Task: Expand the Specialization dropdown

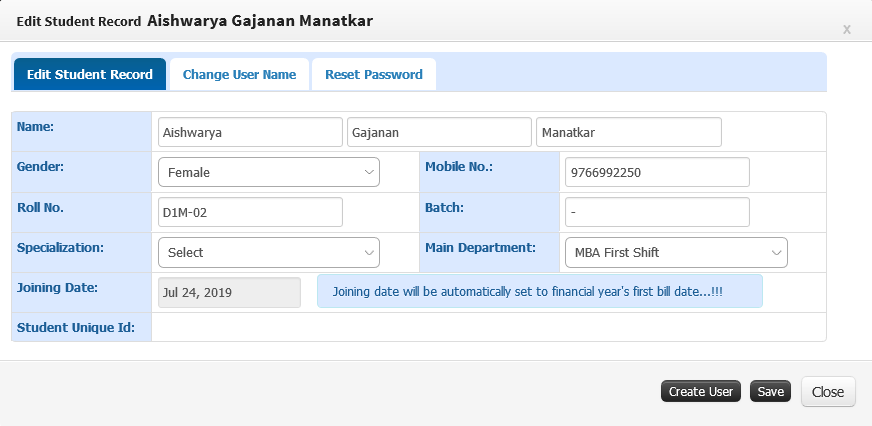Action: pos(269,252)
